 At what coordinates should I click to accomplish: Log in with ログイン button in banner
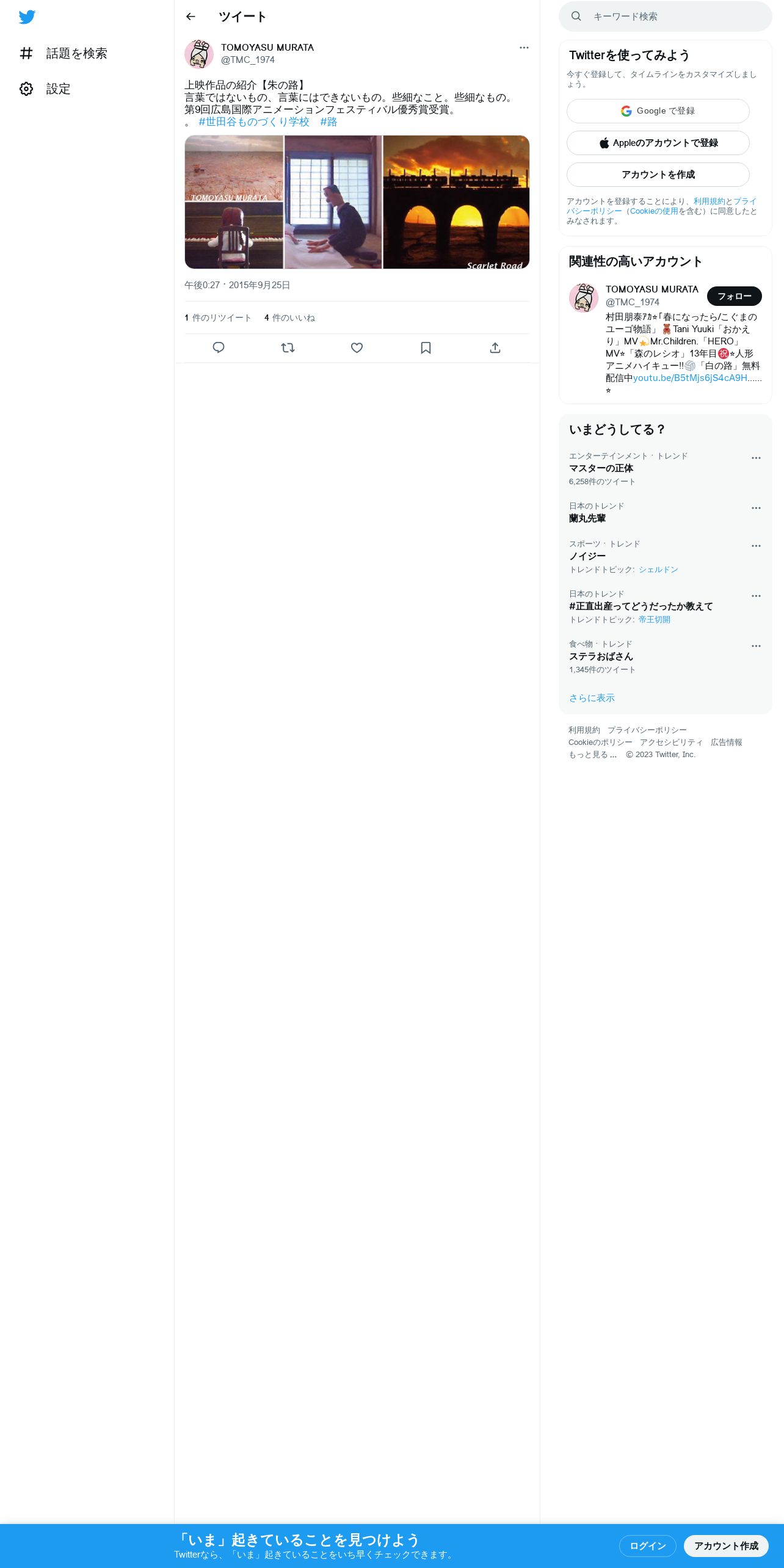pos(647,1546)
